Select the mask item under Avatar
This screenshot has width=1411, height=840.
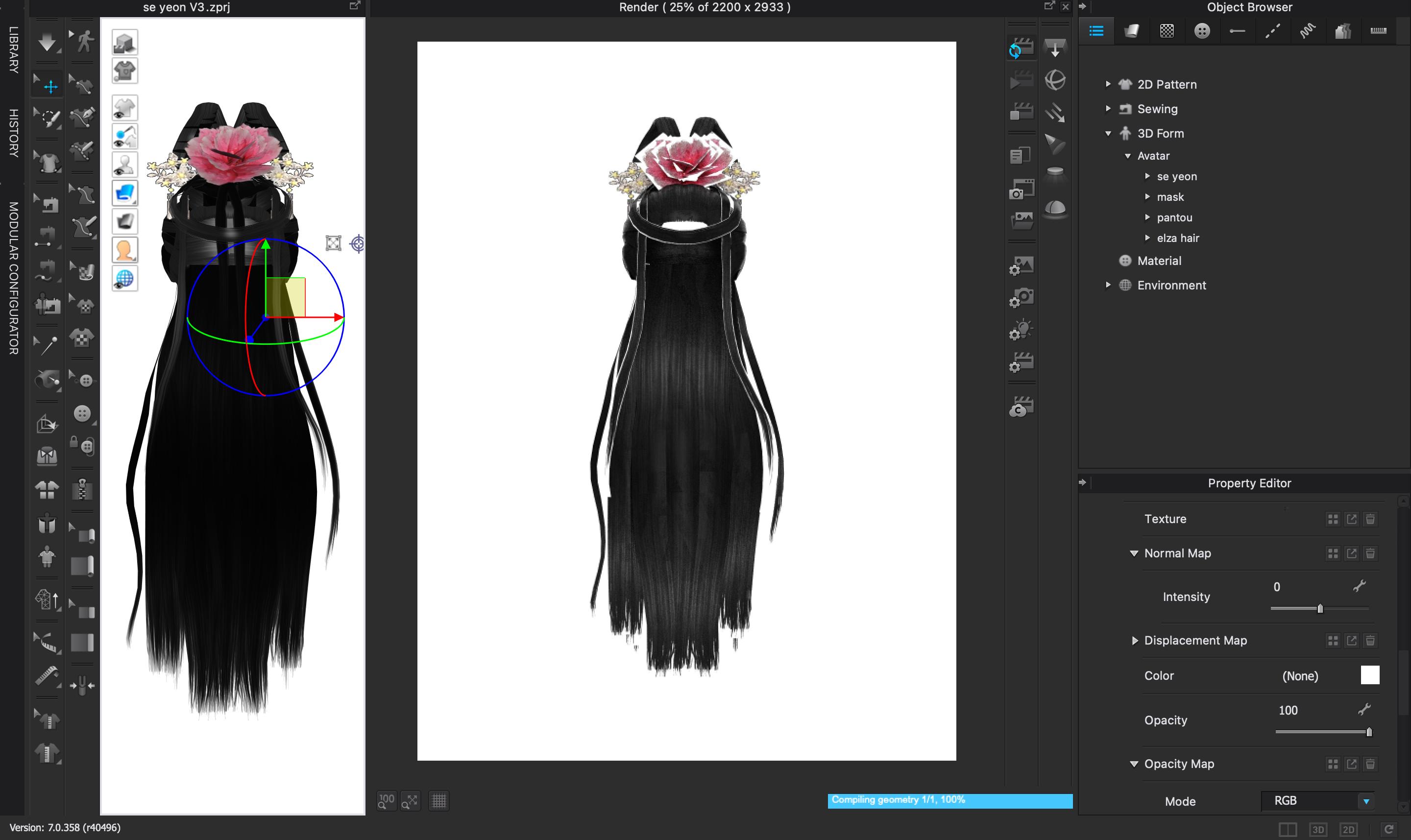pyautogui.click(x=1170, y=196)
